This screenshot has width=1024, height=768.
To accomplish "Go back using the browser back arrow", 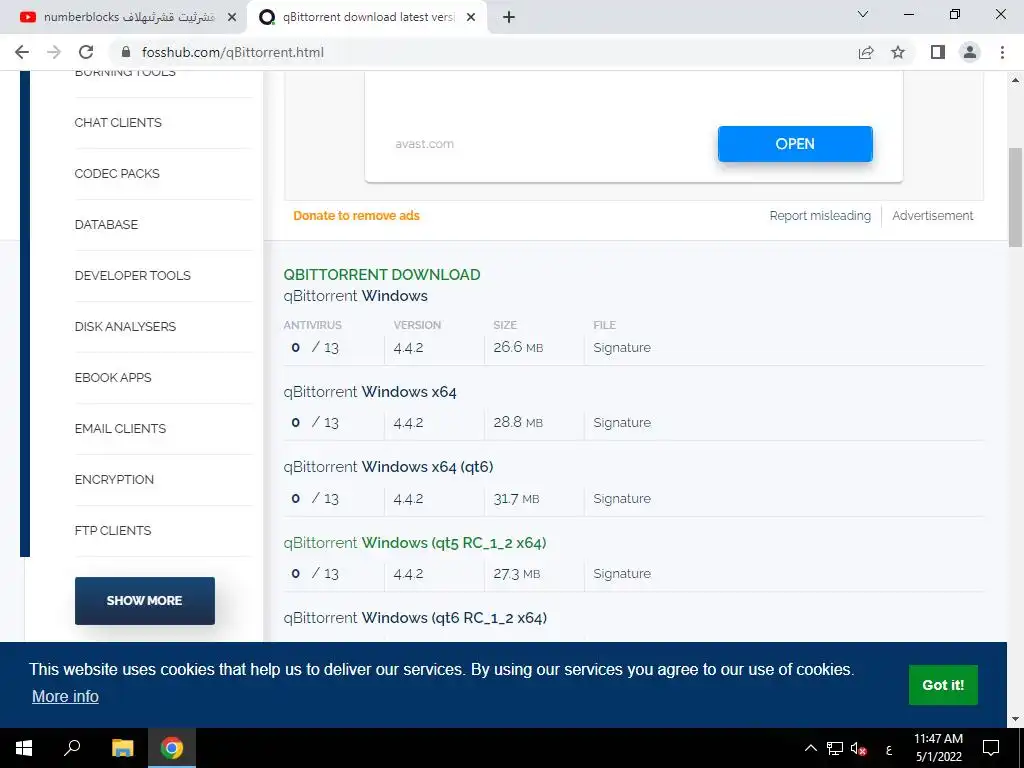I will click(x=22, y=52).
